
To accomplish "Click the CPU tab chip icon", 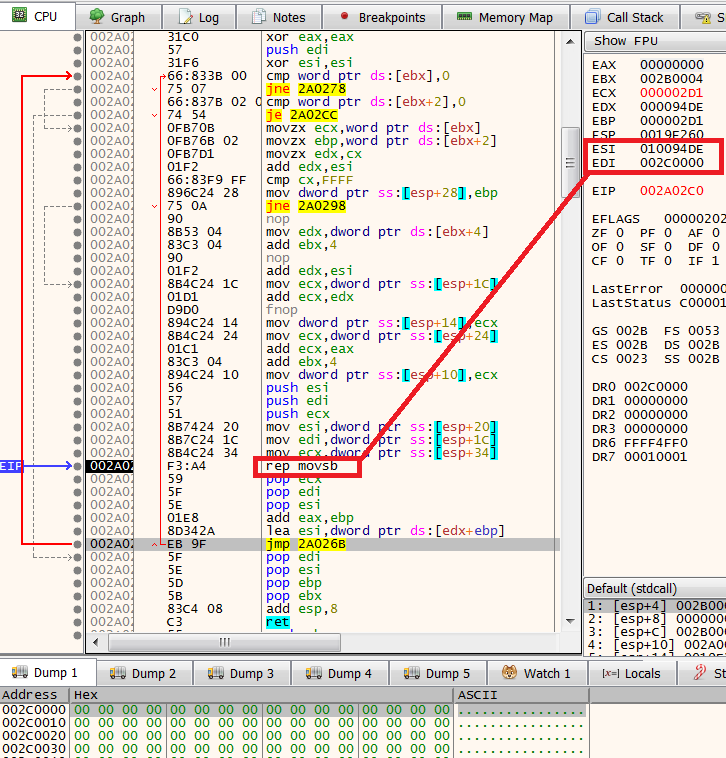I will coord(19,15).
